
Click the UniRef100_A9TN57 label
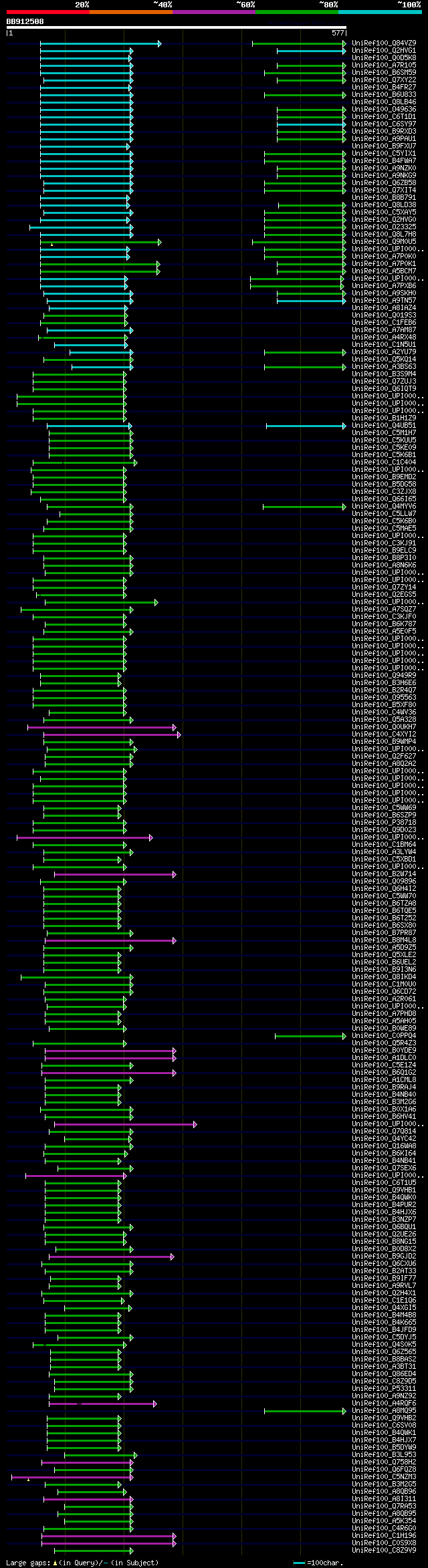[x=384, y=301]
